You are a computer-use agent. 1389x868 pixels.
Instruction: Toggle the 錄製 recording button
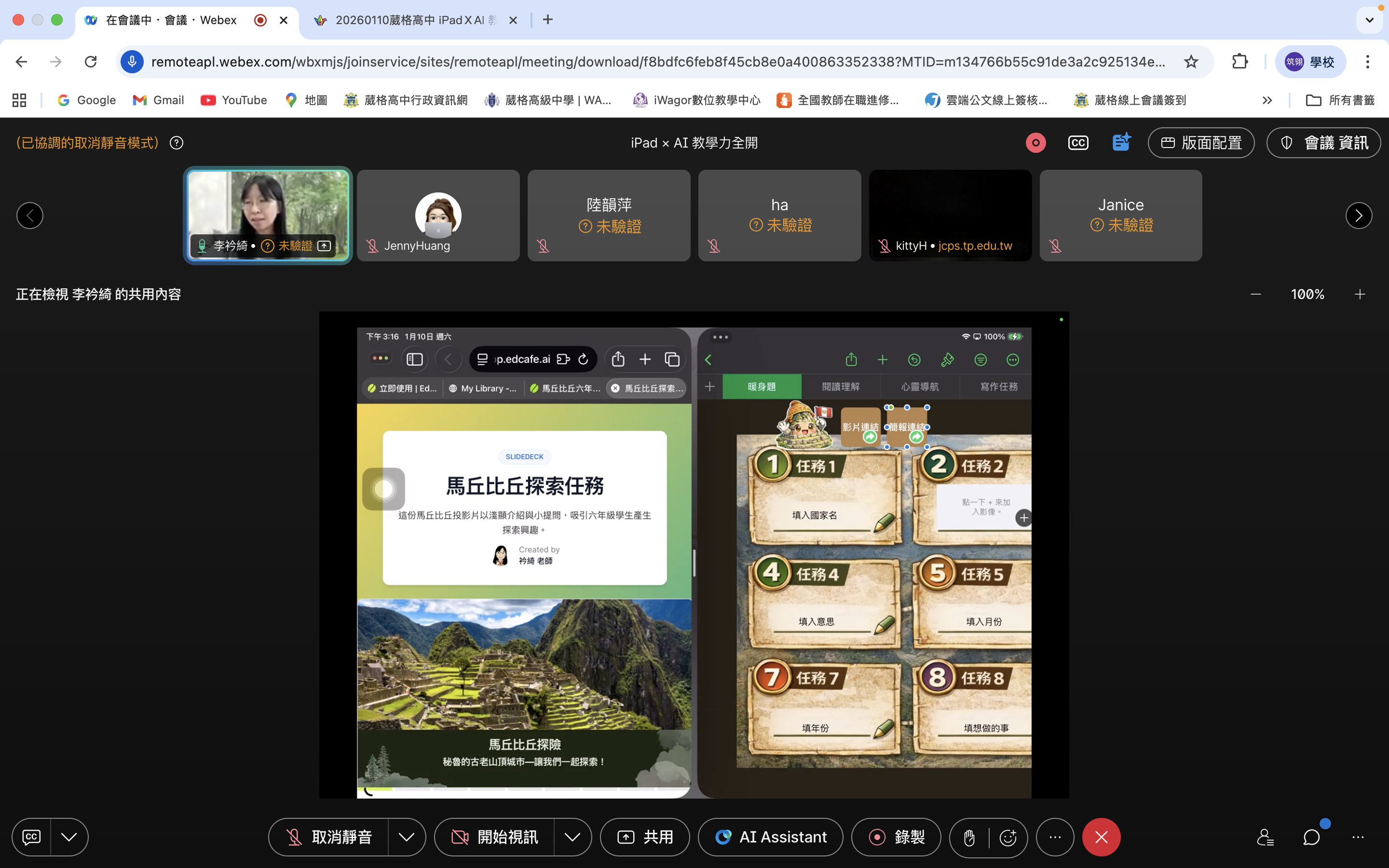(x=896, y=837)
